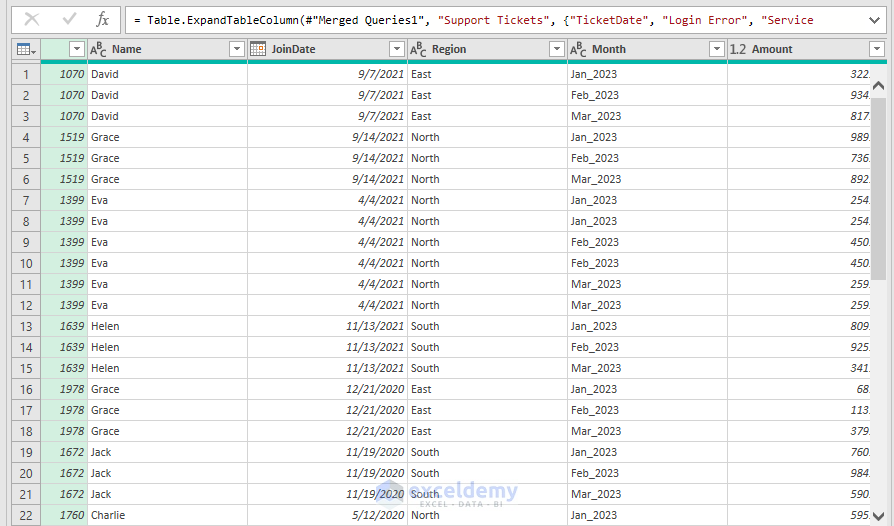Click the '1978' ID cell in row 17
Viewport: 894px width, 526px height.
click(x=64, y=410)
